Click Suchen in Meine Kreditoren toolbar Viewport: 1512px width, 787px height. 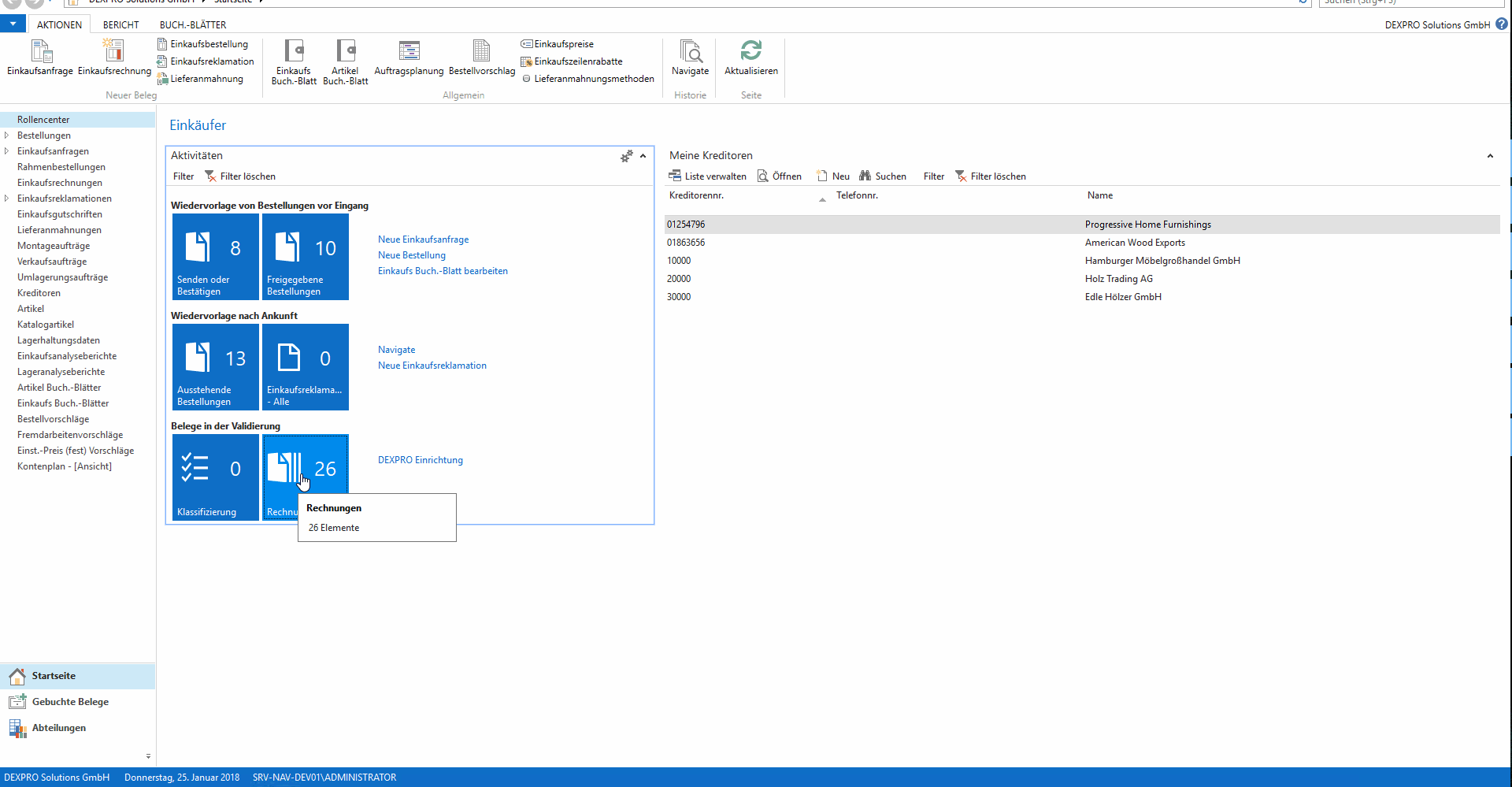point(883,176)
